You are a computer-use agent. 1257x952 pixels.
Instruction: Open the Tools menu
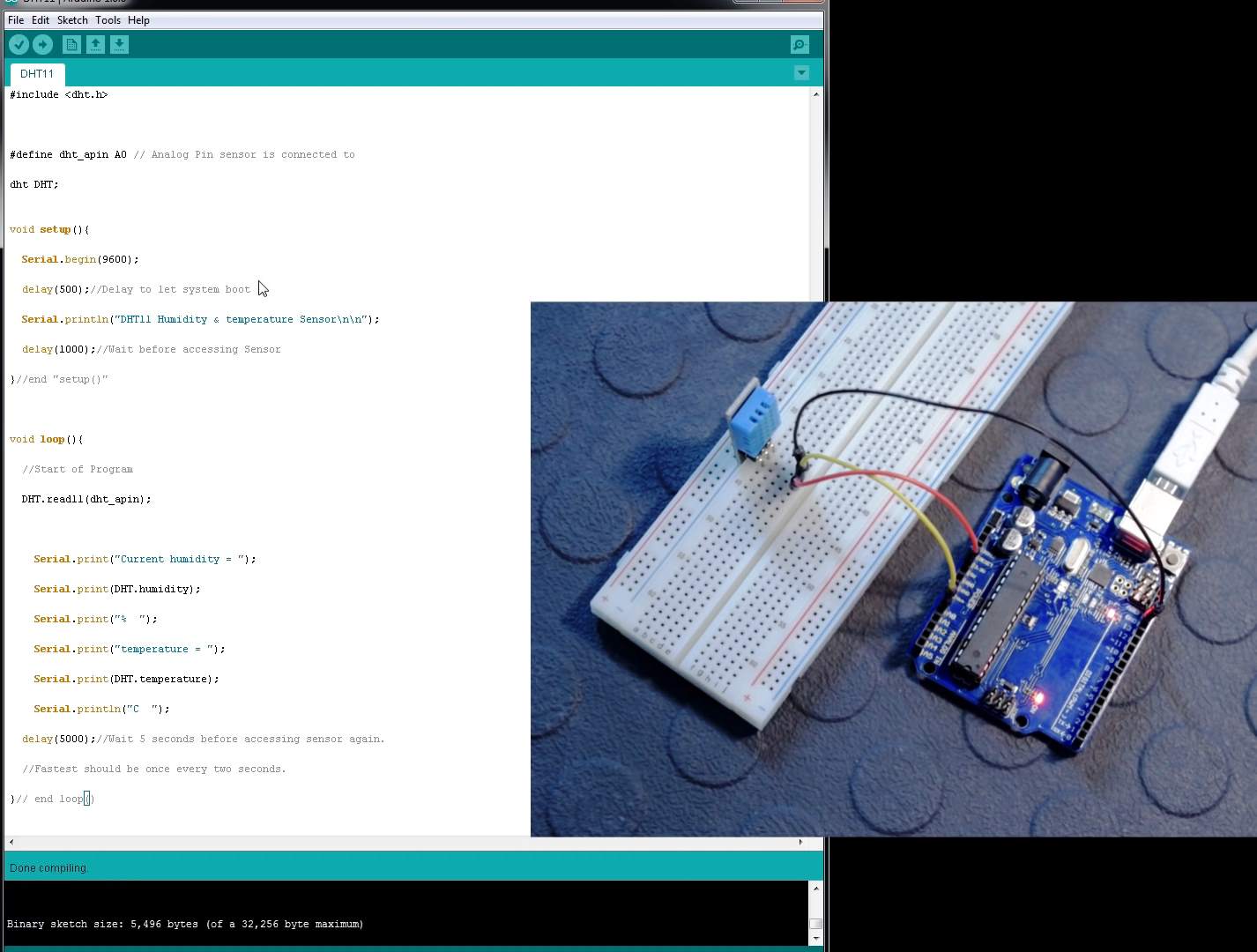pyautogui.click(x=108, y=19)
